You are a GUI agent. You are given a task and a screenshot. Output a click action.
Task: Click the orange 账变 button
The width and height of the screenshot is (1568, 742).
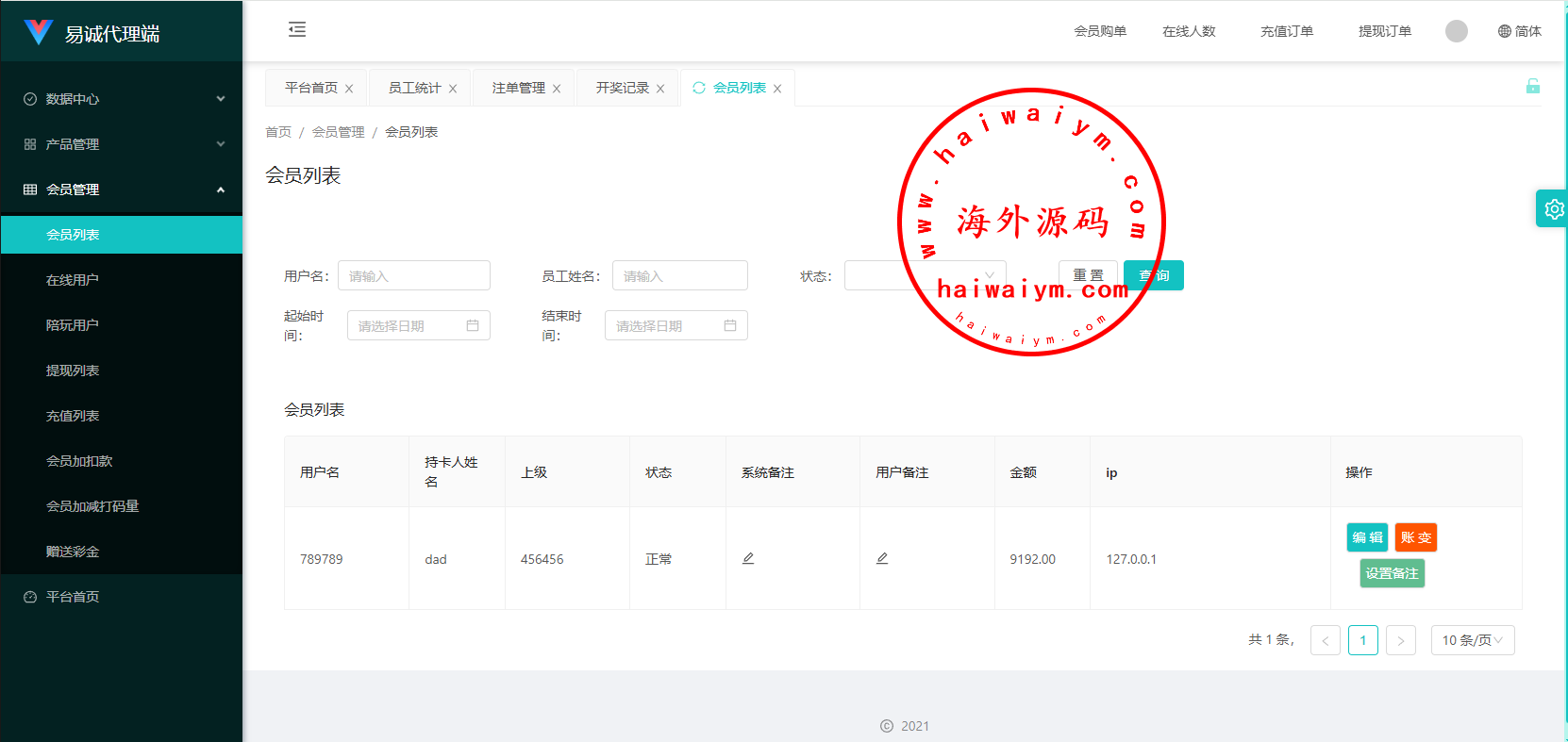click(1415, 537)
